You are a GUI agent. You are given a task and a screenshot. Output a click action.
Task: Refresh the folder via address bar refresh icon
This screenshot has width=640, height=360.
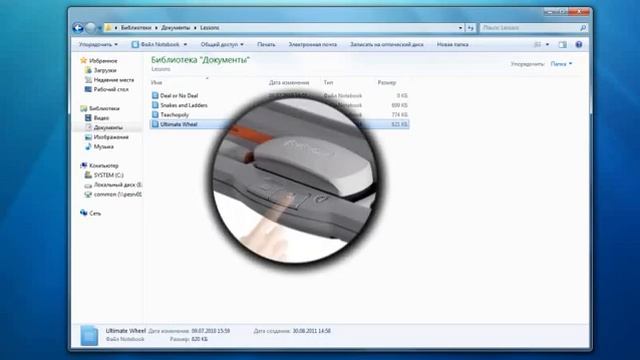[x=471, y=28]
